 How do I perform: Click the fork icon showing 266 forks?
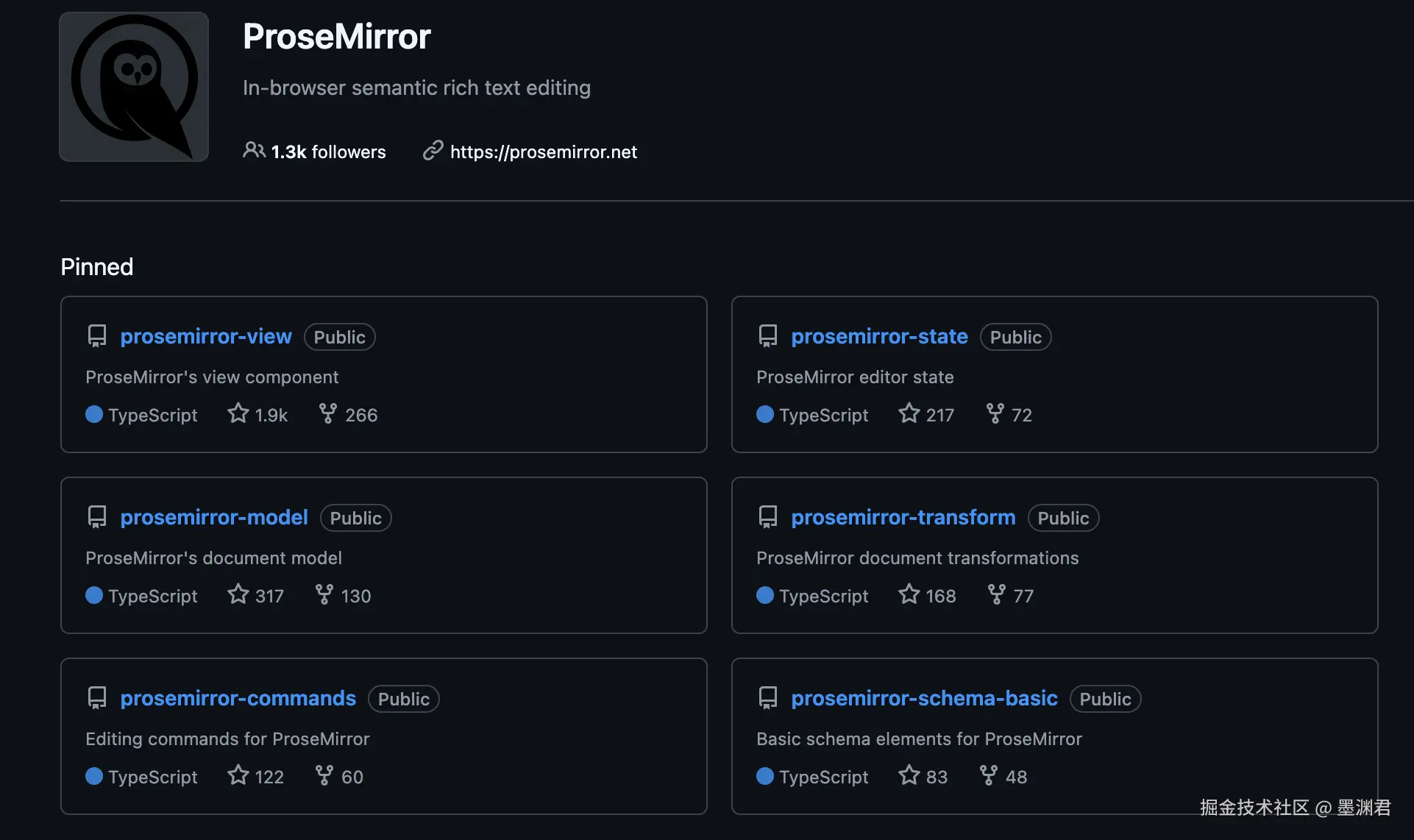pyautogui.click(x=327, y=413)
